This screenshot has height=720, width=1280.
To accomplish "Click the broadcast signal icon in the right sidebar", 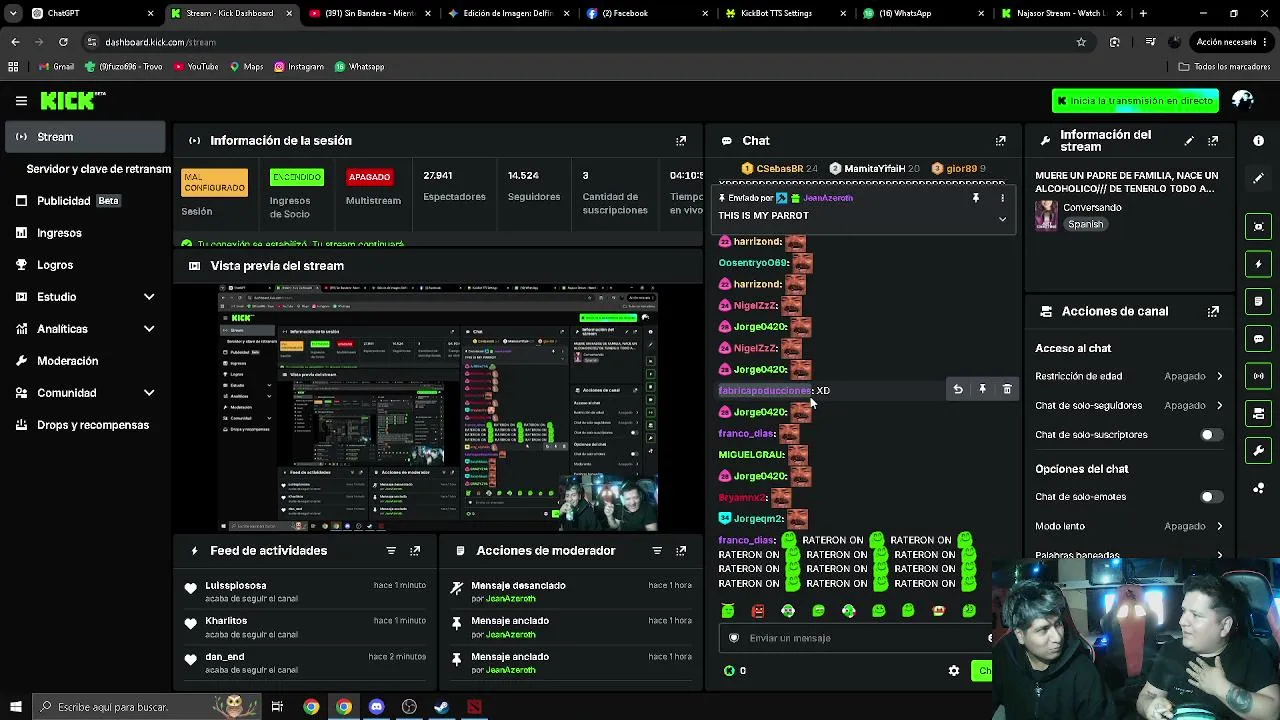I will pyautogui.click(x=1259, y=376).
